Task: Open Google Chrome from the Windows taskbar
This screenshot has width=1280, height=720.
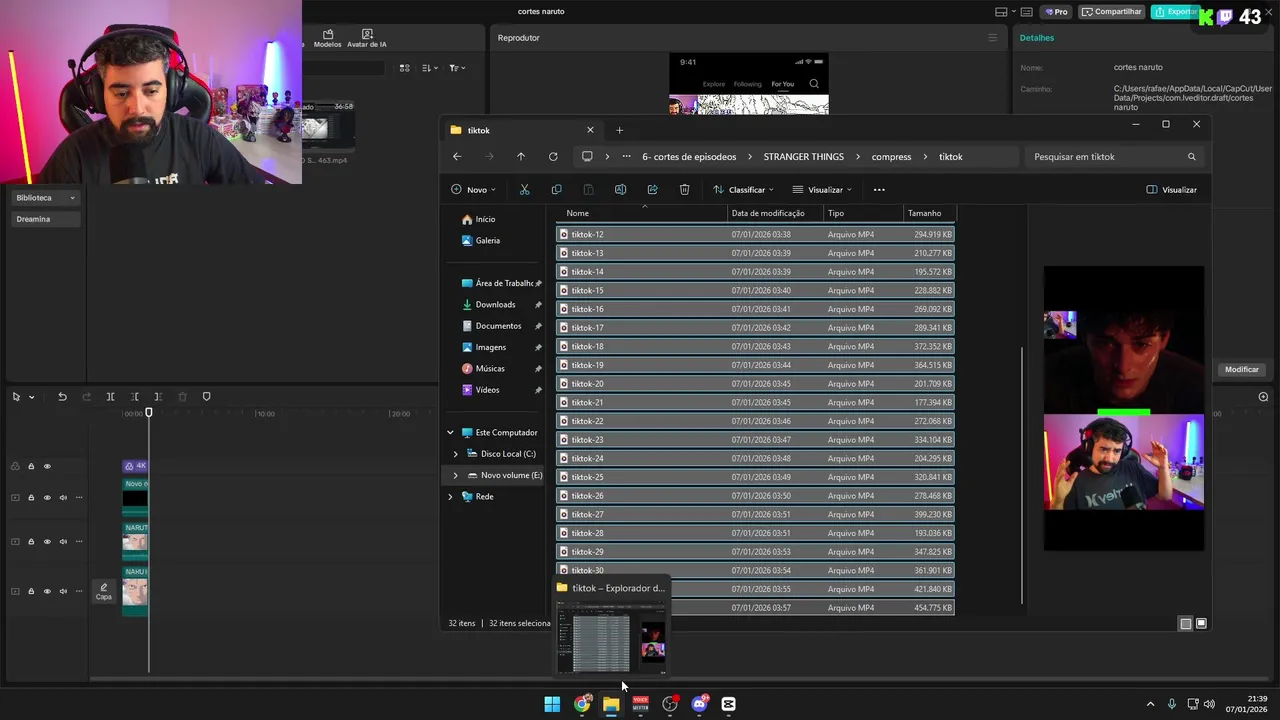Action: coord(581,704)
